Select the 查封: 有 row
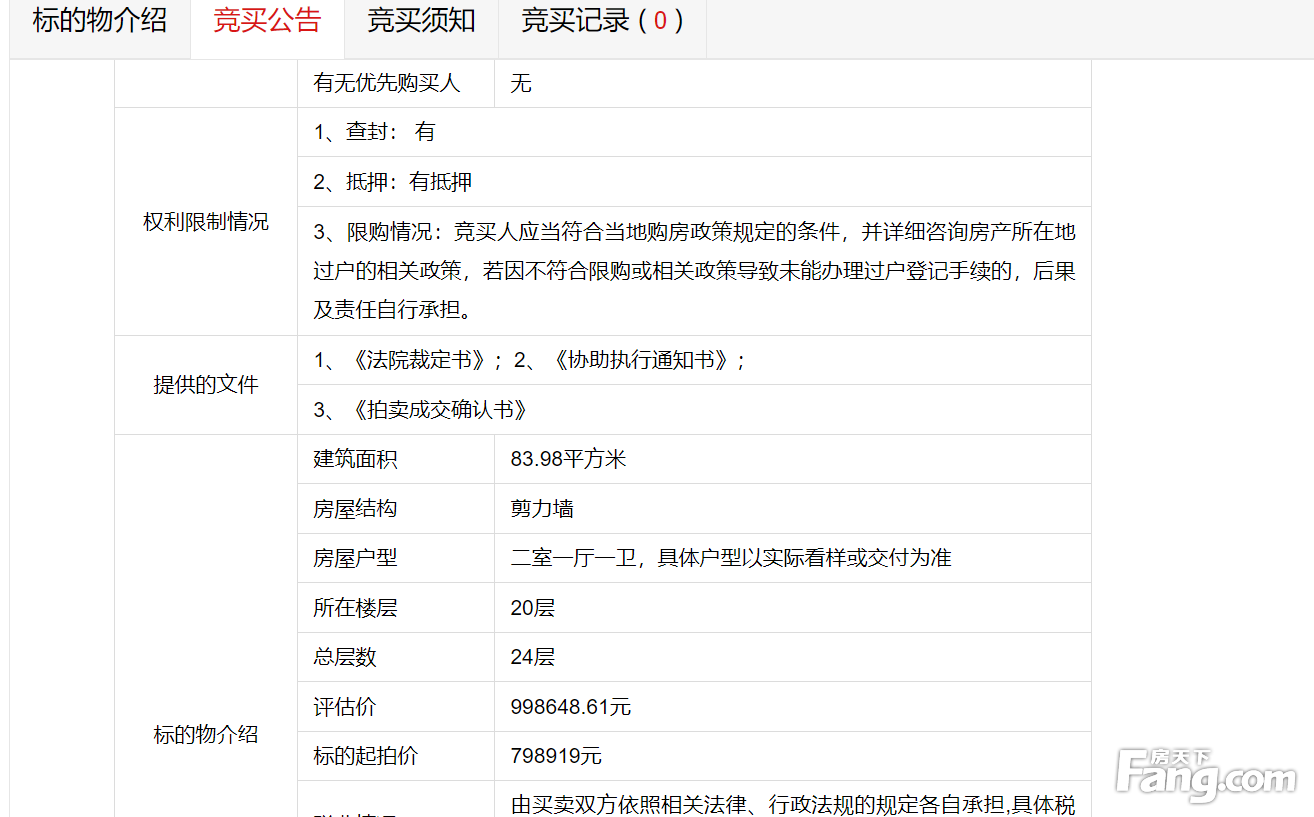This screenshot has width=1314, height=817. tap(375, 132)
